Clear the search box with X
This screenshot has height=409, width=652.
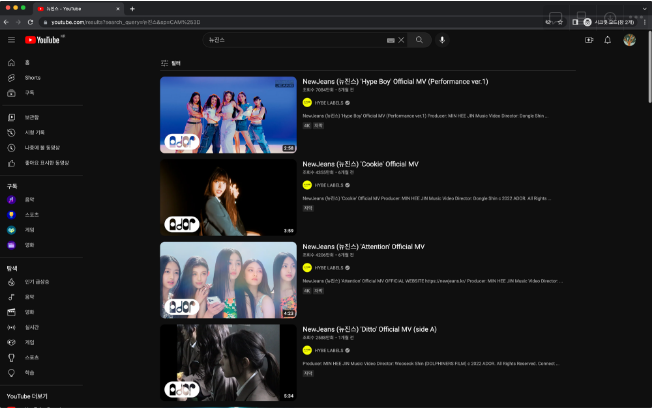[401, 40]
